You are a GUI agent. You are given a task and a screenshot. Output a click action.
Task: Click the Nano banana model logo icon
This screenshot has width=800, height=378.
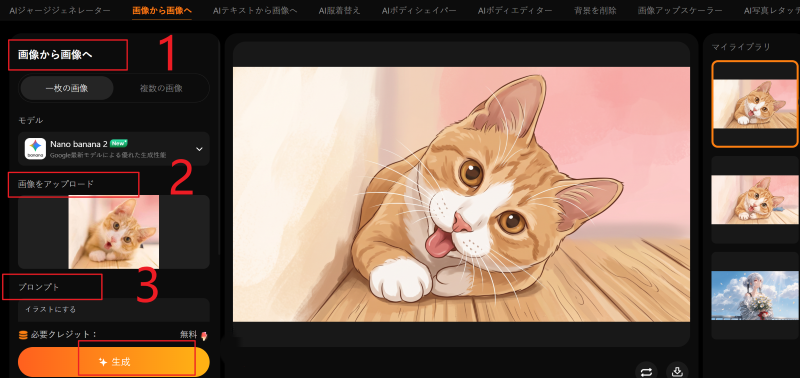tap(35, 149)
